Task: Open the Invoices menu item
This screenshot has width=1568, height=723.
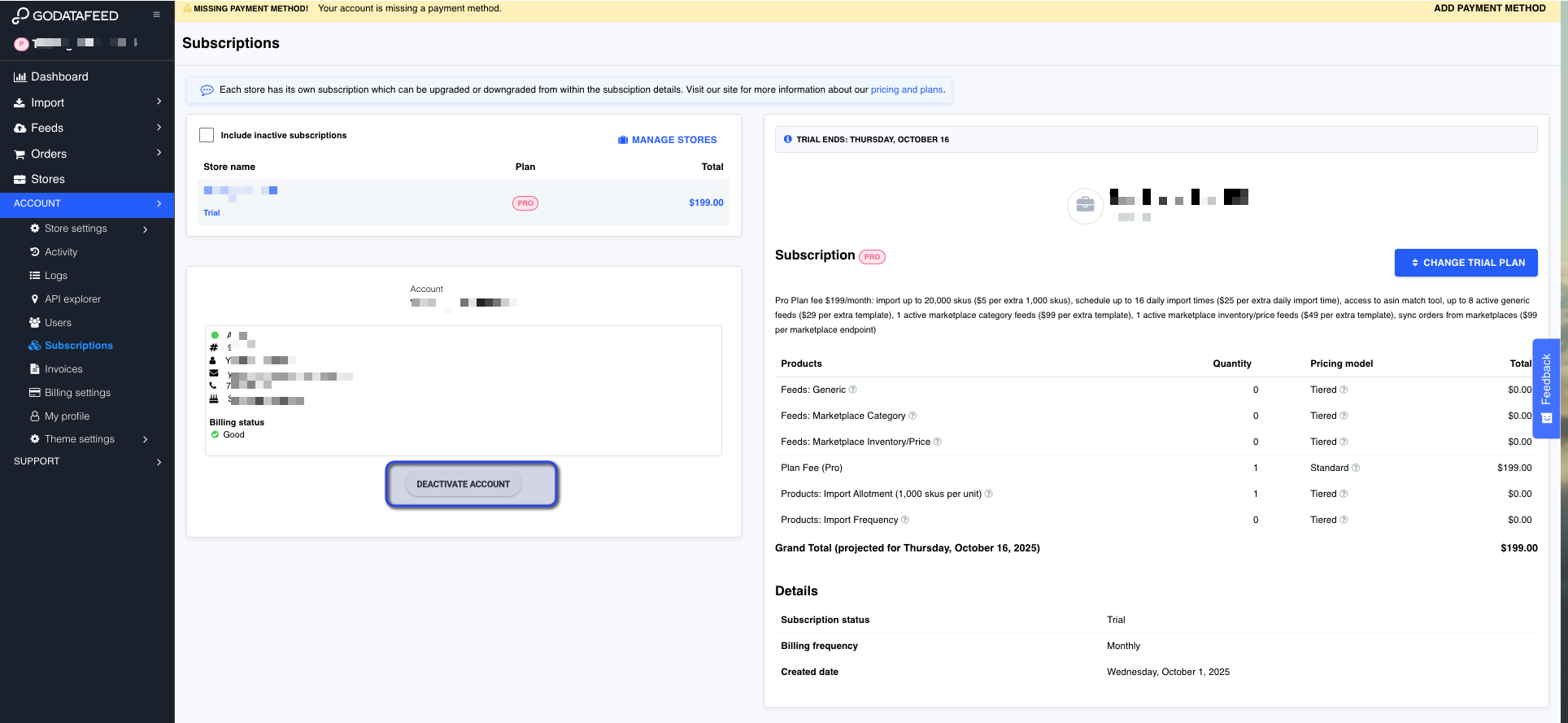Action: pyautogui.click(x=63, y=369)
